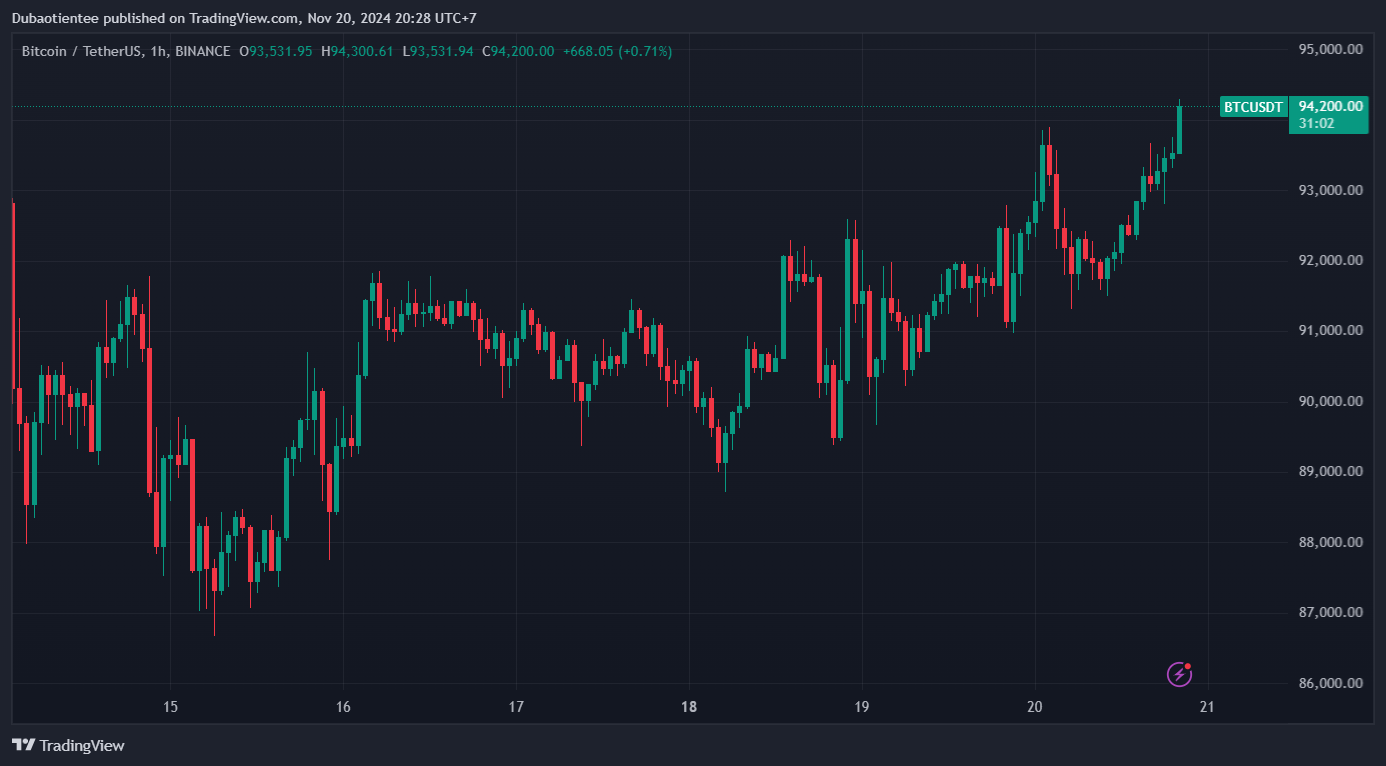This screenshot has height=766, width=1386.
Task: Click the close value C94,200.00
Action: (518, 51)
